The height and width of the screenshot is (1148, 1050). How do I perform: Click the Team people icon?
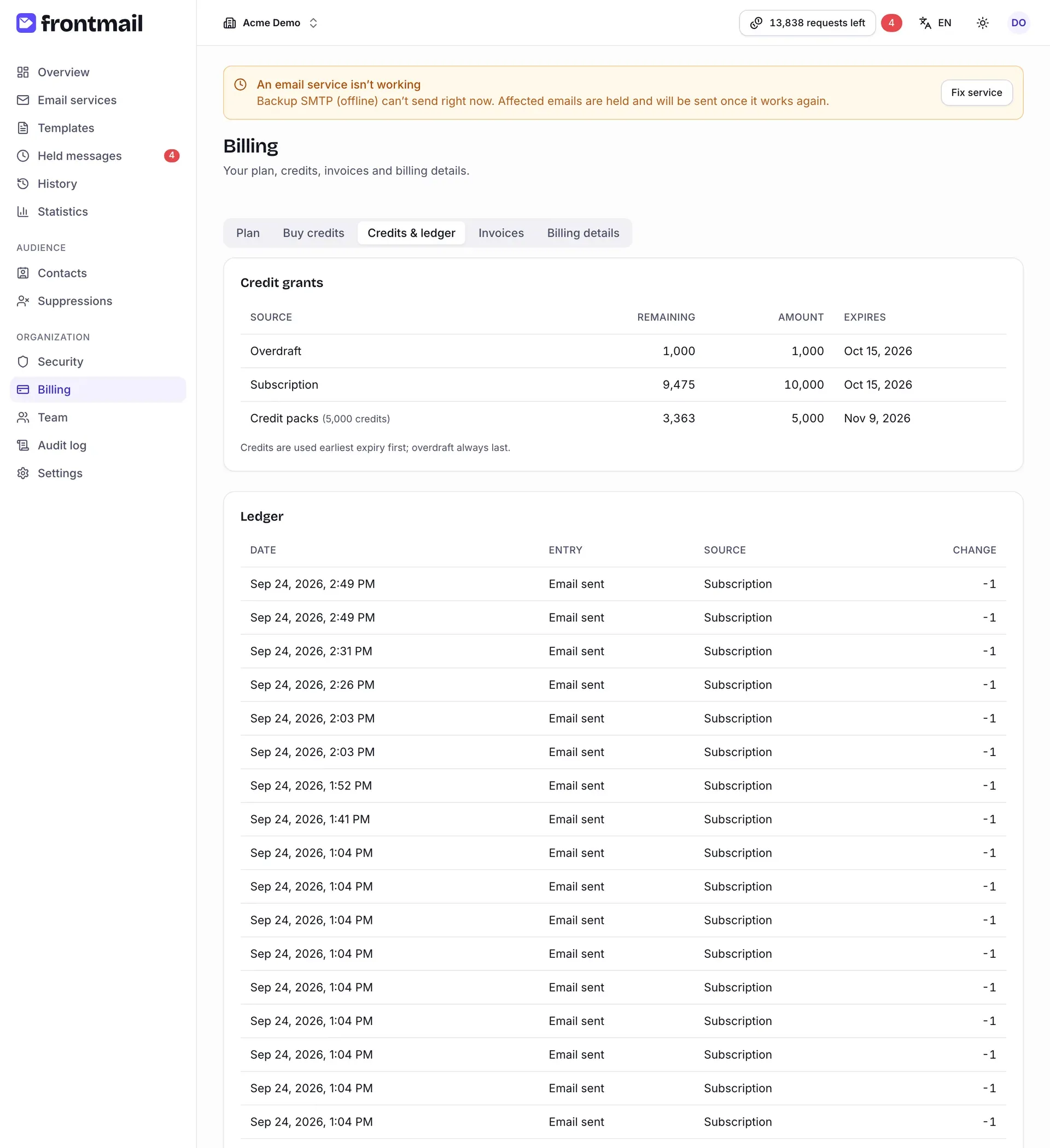pos(23,418)
